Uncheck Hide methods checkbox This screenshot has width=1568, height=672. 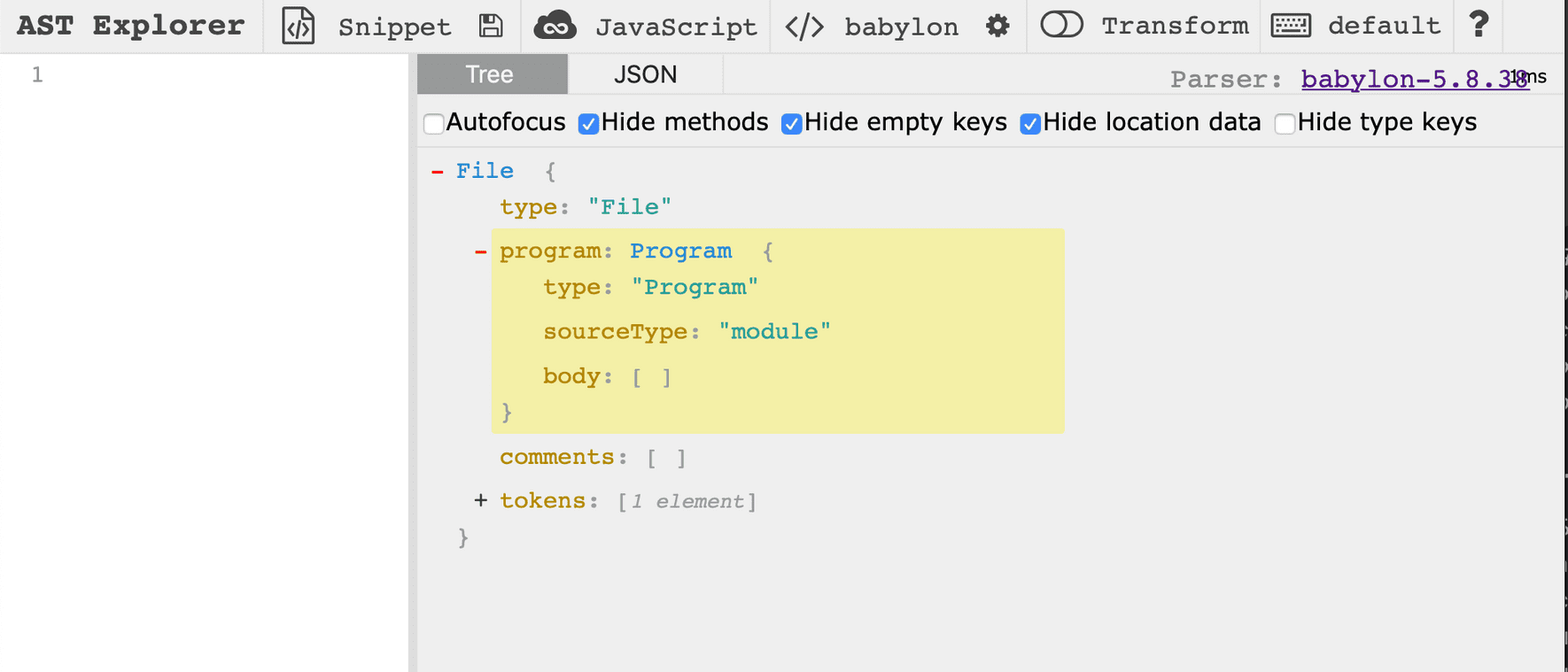coord(588,123)
